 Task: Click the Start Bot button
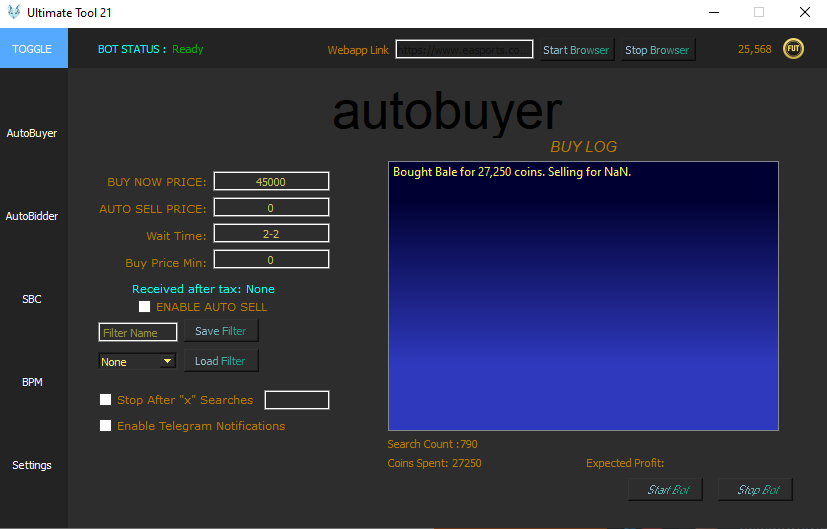(666, 489)
